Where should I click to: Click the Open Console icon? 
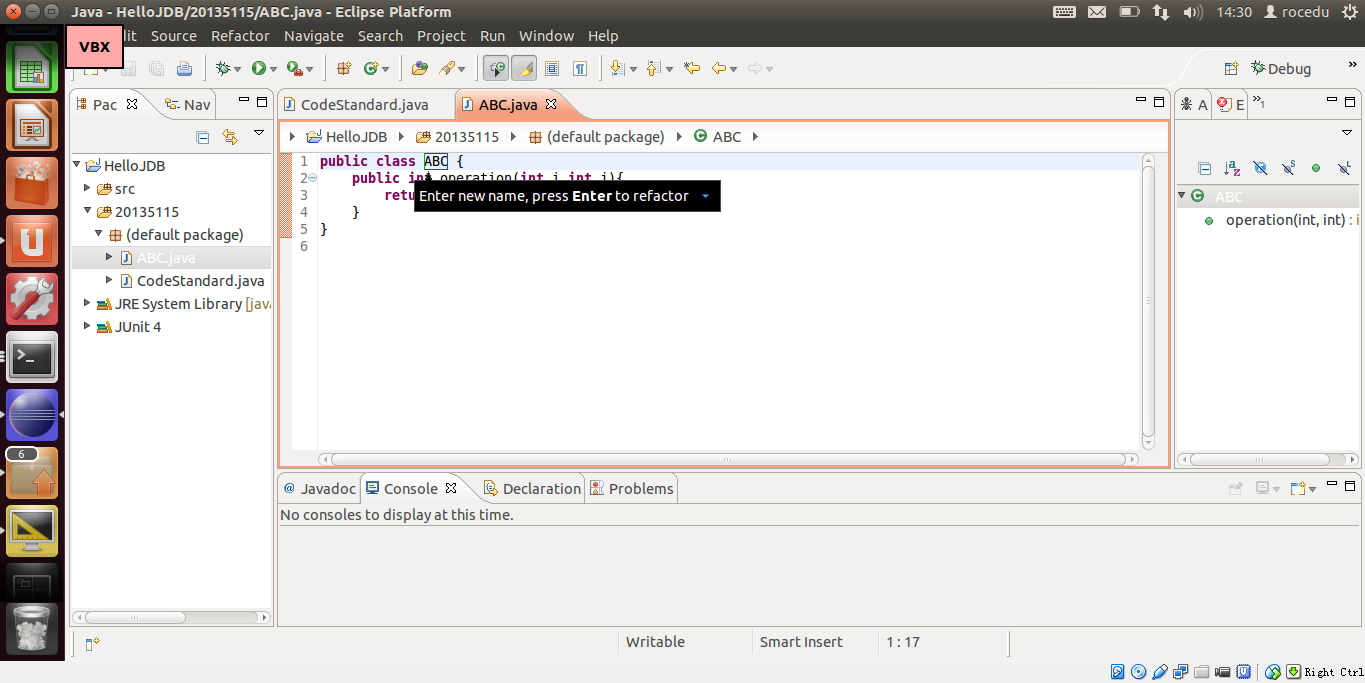[1298, 488]
